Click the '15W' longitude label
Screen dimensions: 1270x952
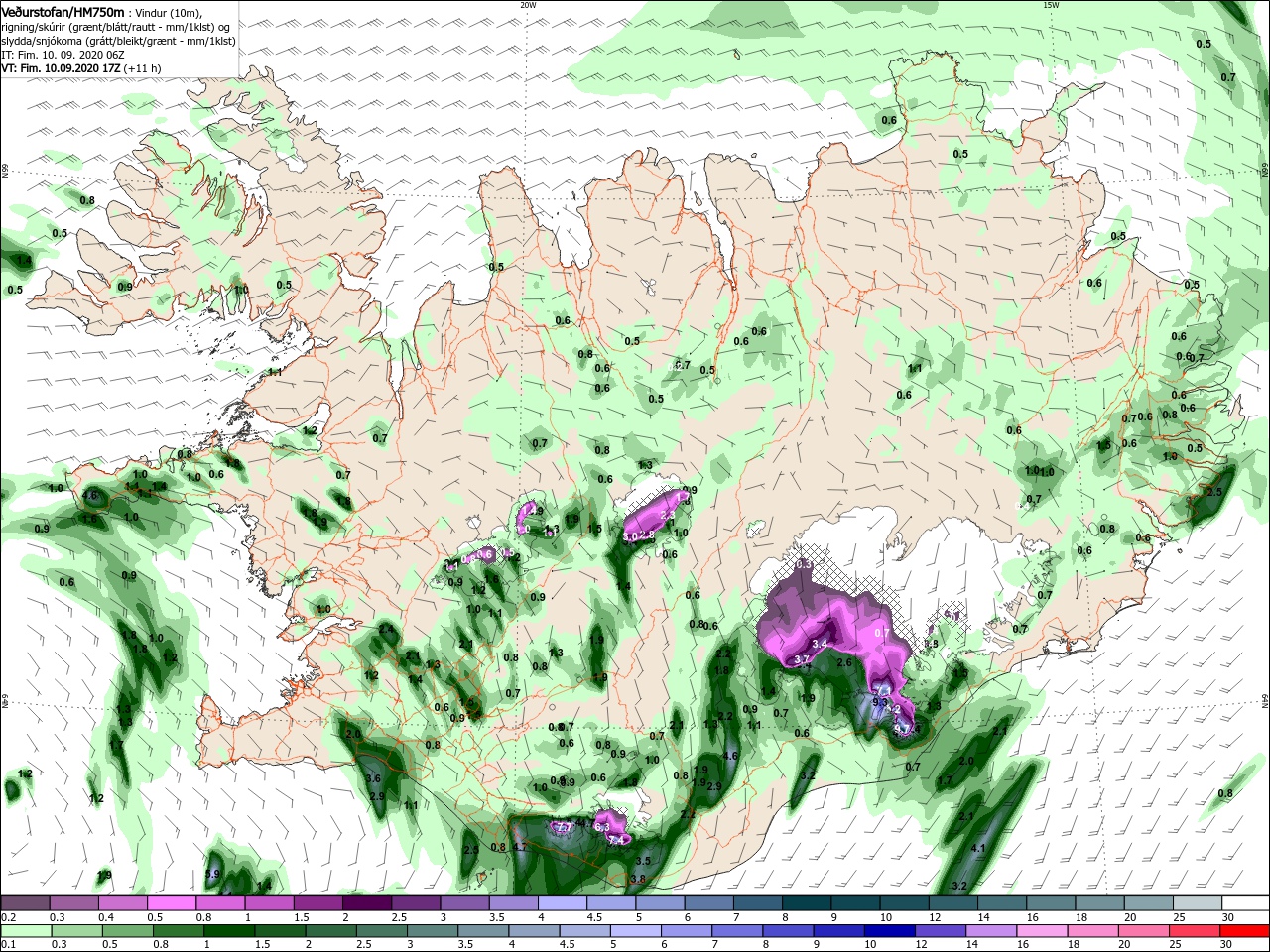tap(1051, 5)
